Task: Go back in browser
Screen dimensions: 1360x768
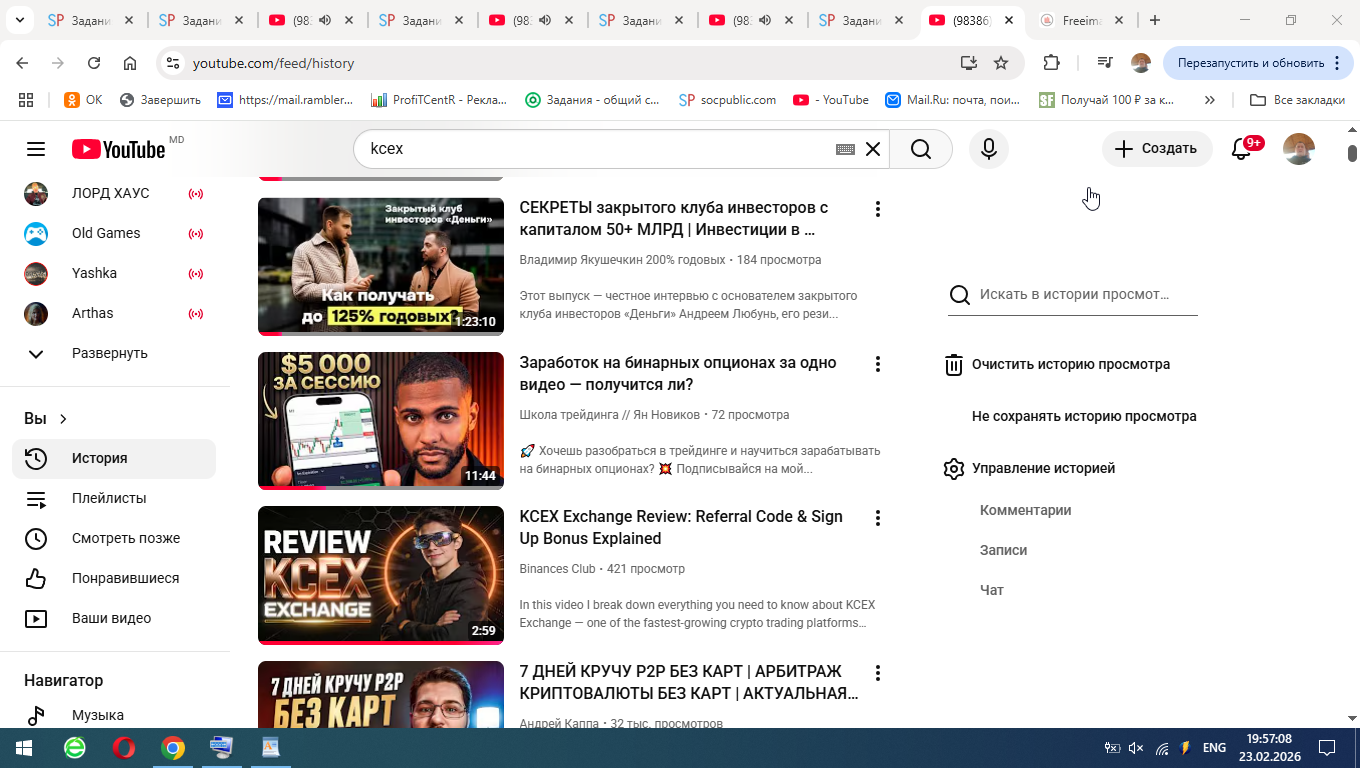Action: (22, 63)
